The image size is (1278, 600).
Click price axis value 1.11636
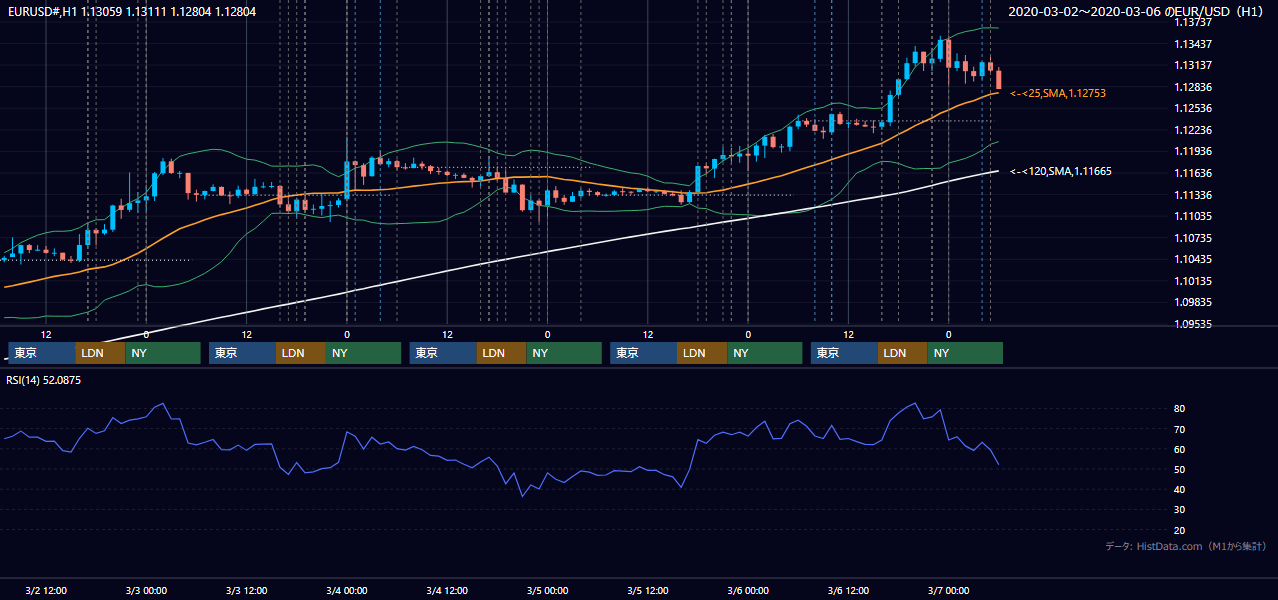click(x=1193, y=173)
